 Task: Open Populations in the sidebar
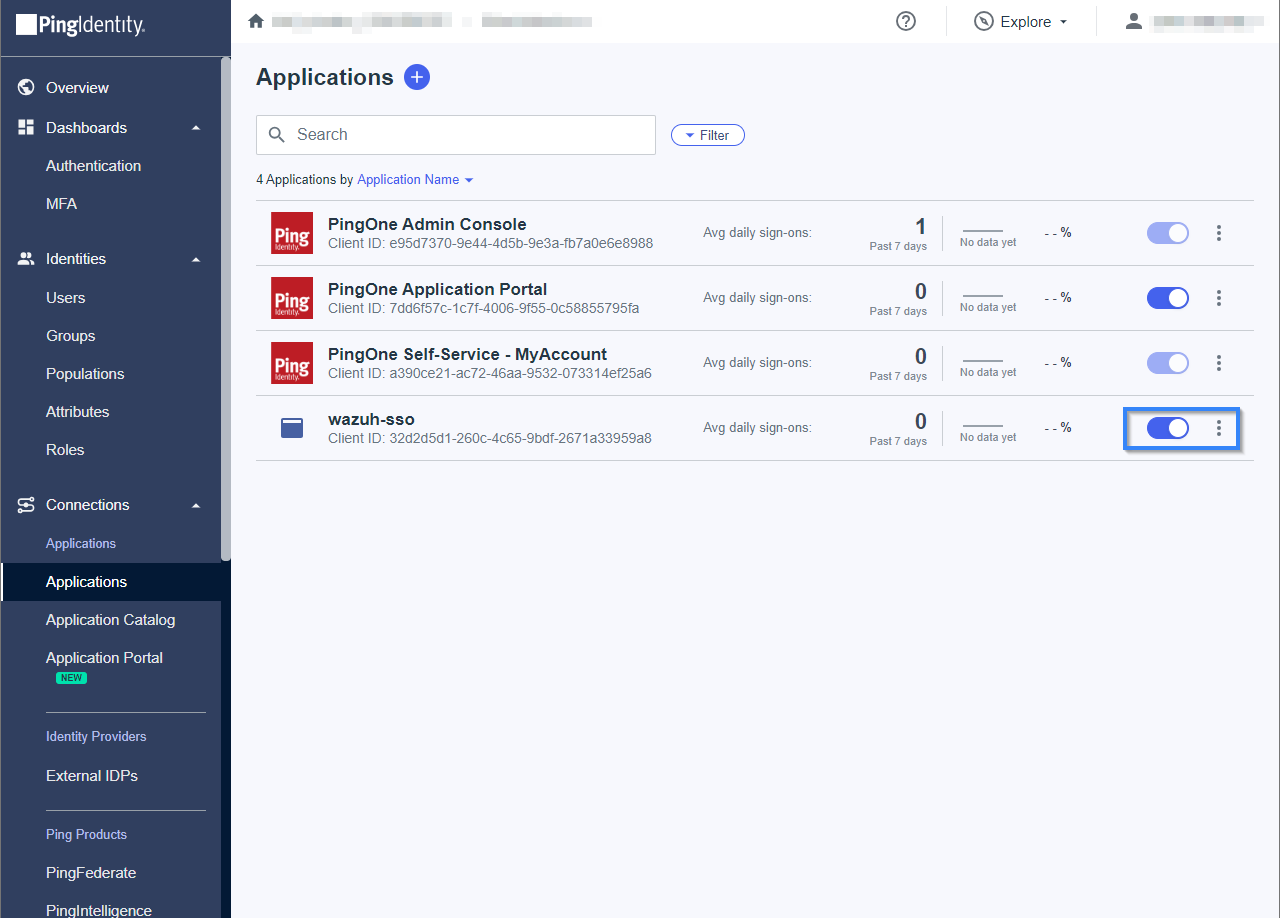[x=85, y=374]
